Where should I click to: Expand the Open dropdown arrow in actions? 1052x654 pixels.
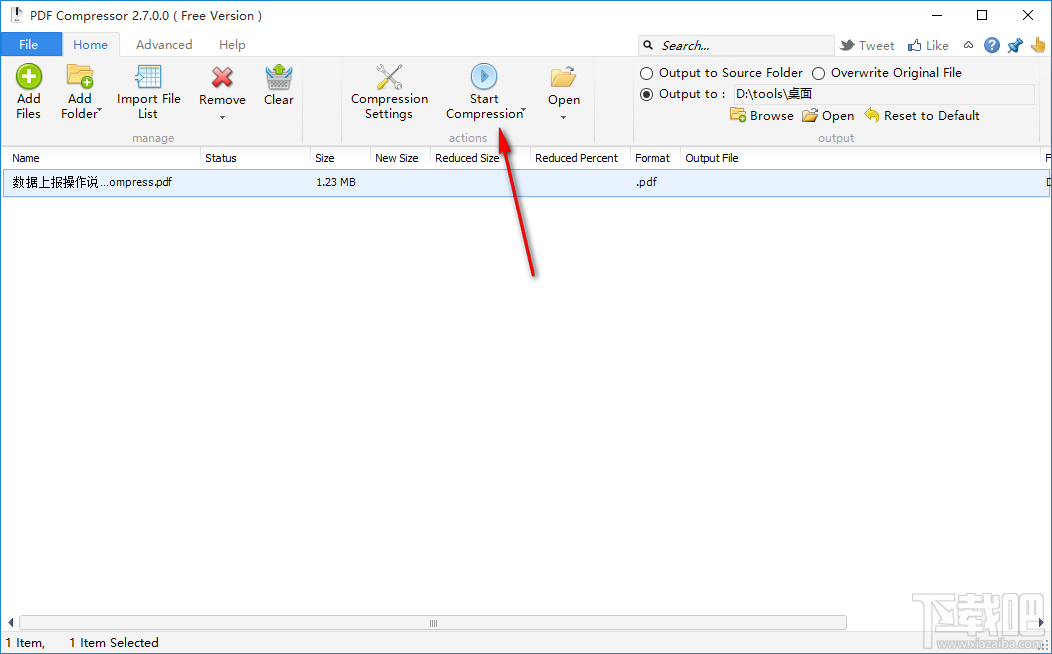point(564,117)
